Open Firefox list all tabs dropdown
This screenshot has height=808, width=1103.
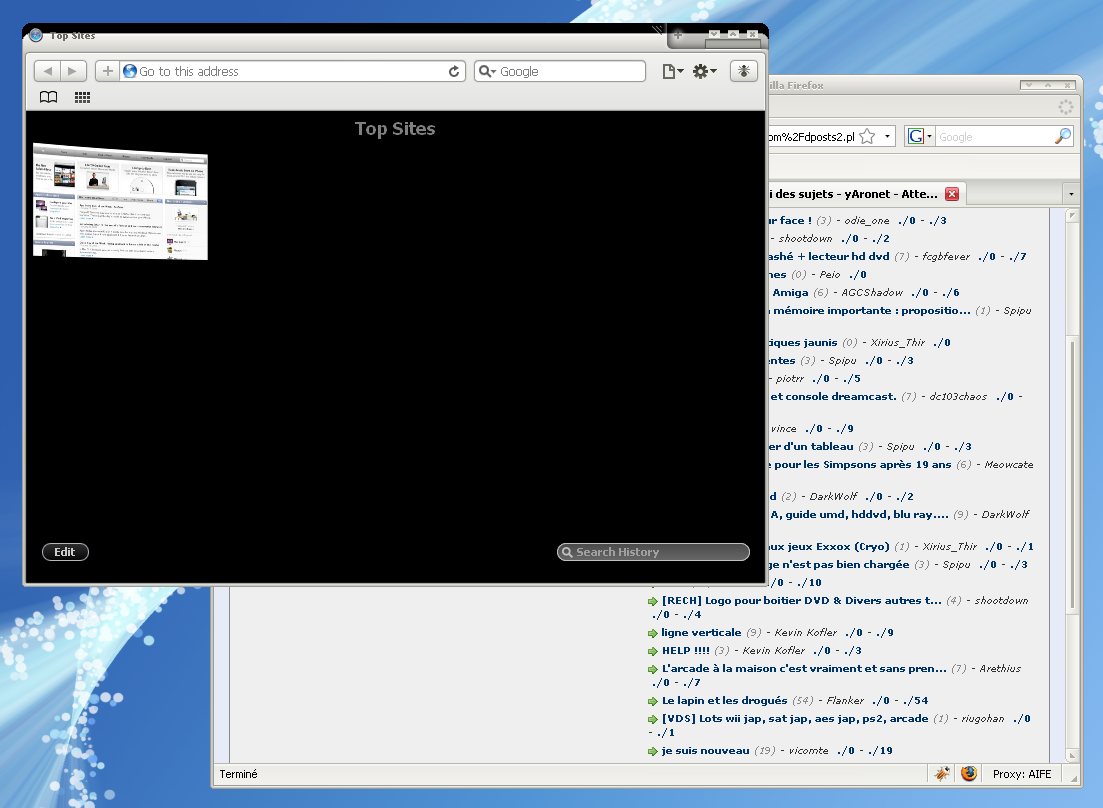pos(1071,193)
